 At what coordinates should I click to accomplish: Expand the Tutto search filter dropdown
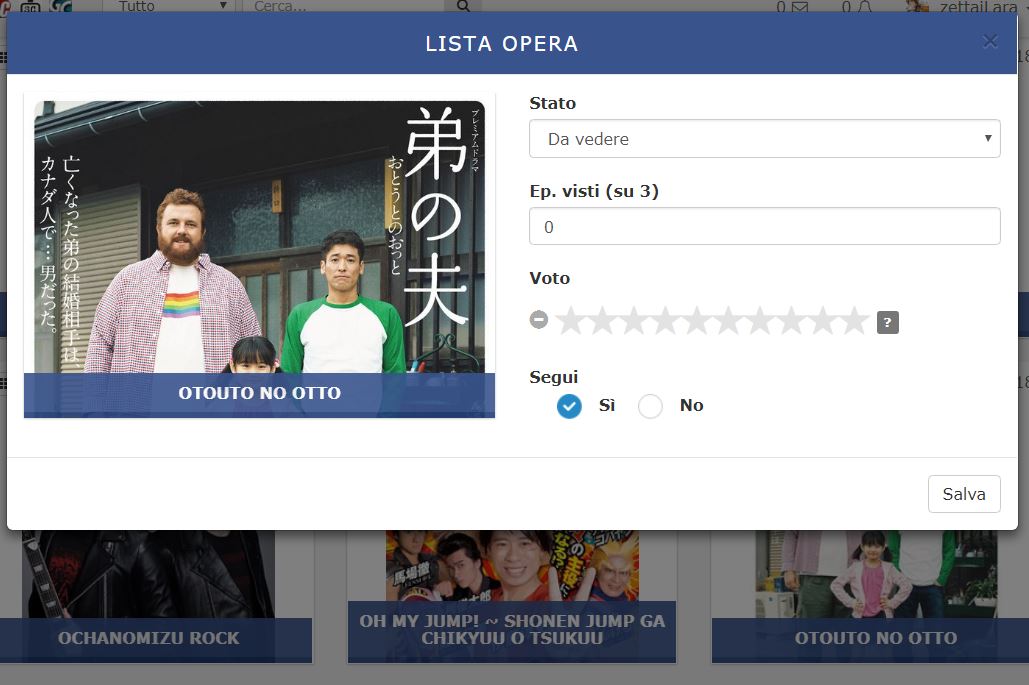pos(171,6)
